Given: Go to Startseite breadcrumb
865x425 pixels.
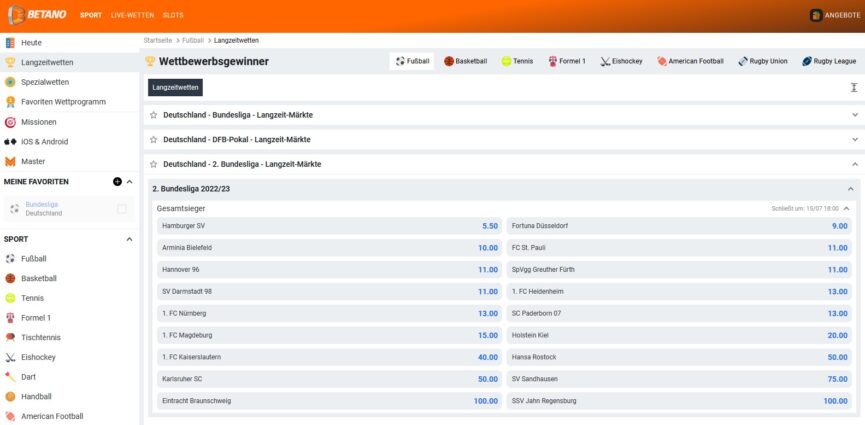Looking at the screenshot, I should pyautogui.click(x=158, y=40).
